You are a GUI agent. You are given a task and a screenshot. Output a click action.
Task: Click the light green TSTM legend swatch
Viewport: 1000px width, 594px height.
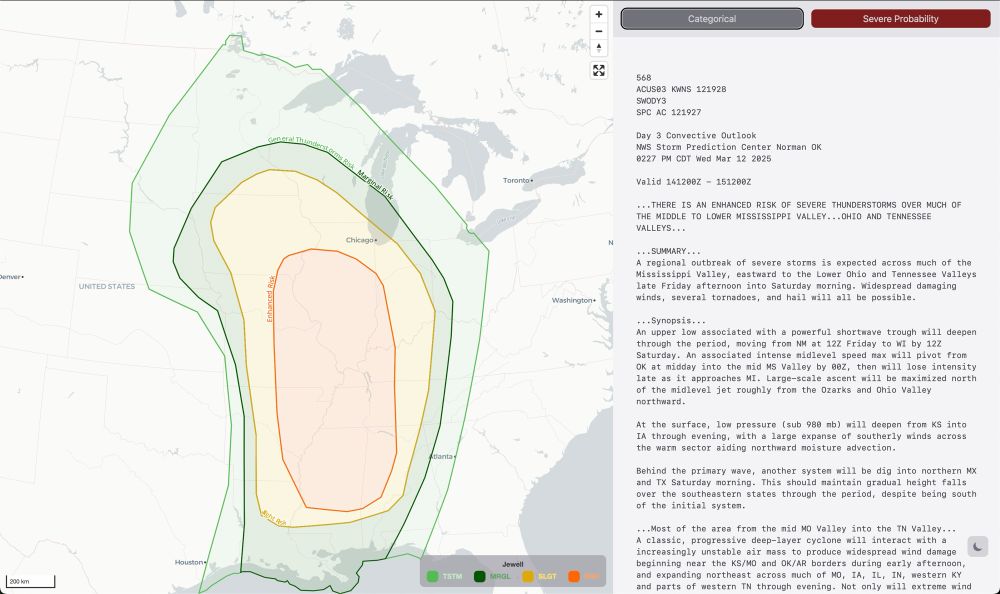(x=432, y=577)
